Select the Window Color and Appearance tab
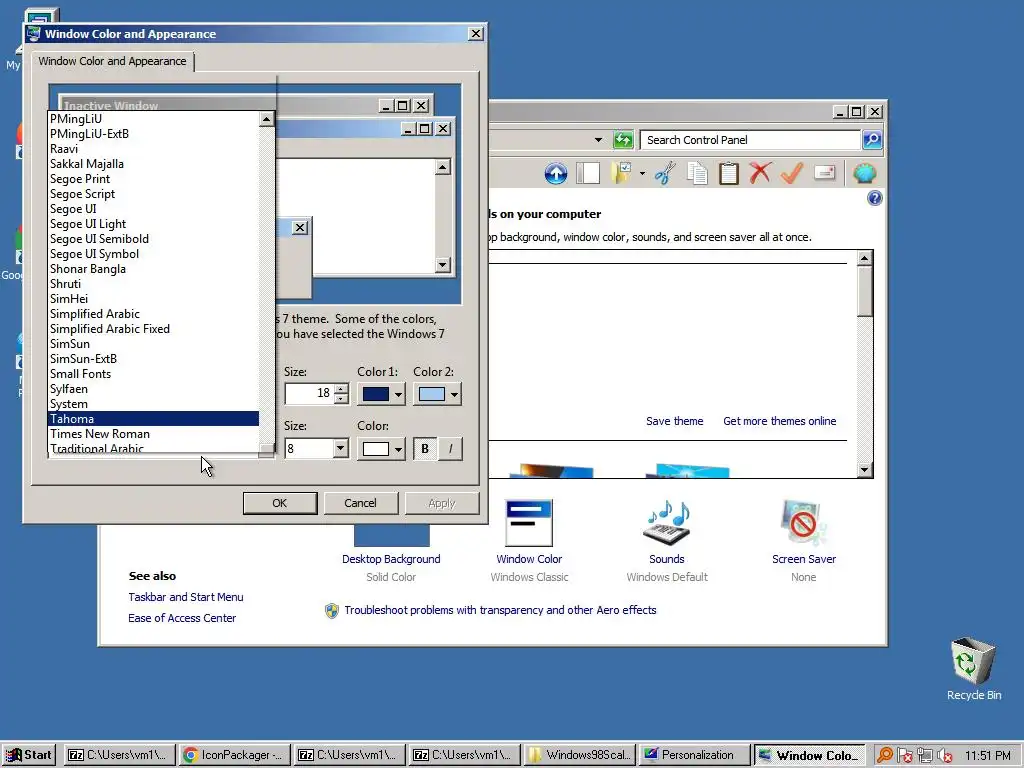The image size is (1024, 768). tap(112, 61)
